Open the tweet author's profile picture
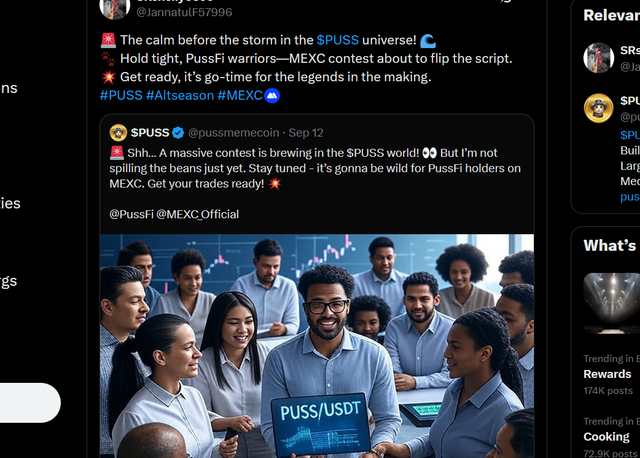640x458 pixels. (114, 8)
